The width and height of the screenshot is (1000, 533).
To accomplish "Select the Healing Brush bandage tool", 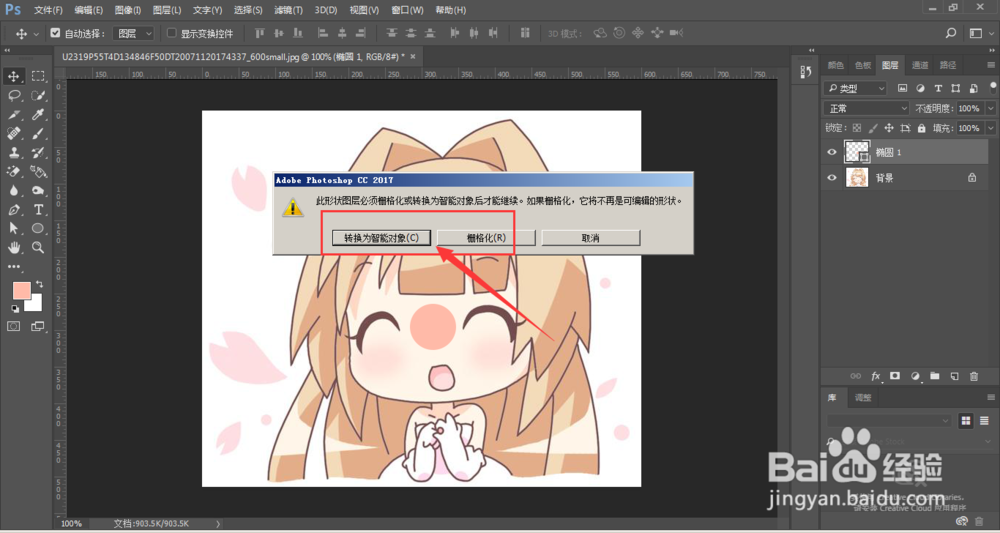I will point(13,134).
